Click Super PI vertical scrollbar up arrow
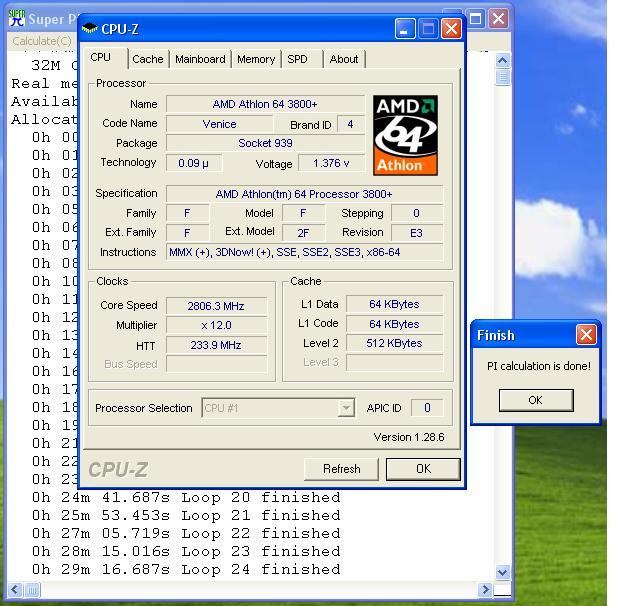 pos(503,61)
